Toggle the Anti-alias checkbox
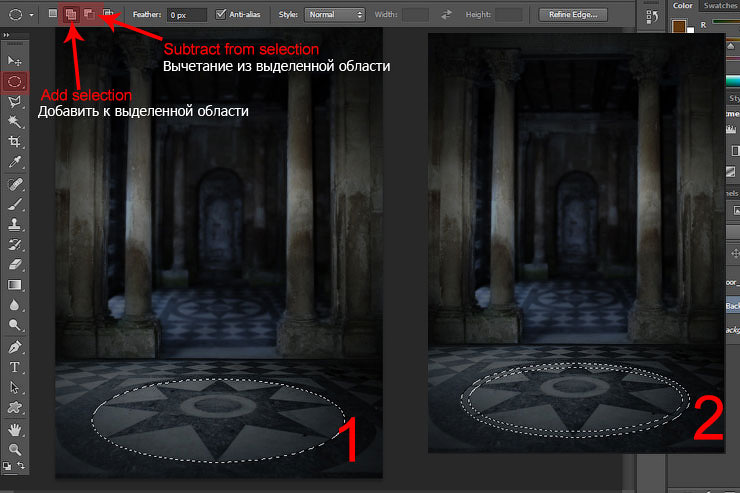The height and width of the screenshot is (493, 740). click(221, 15)
